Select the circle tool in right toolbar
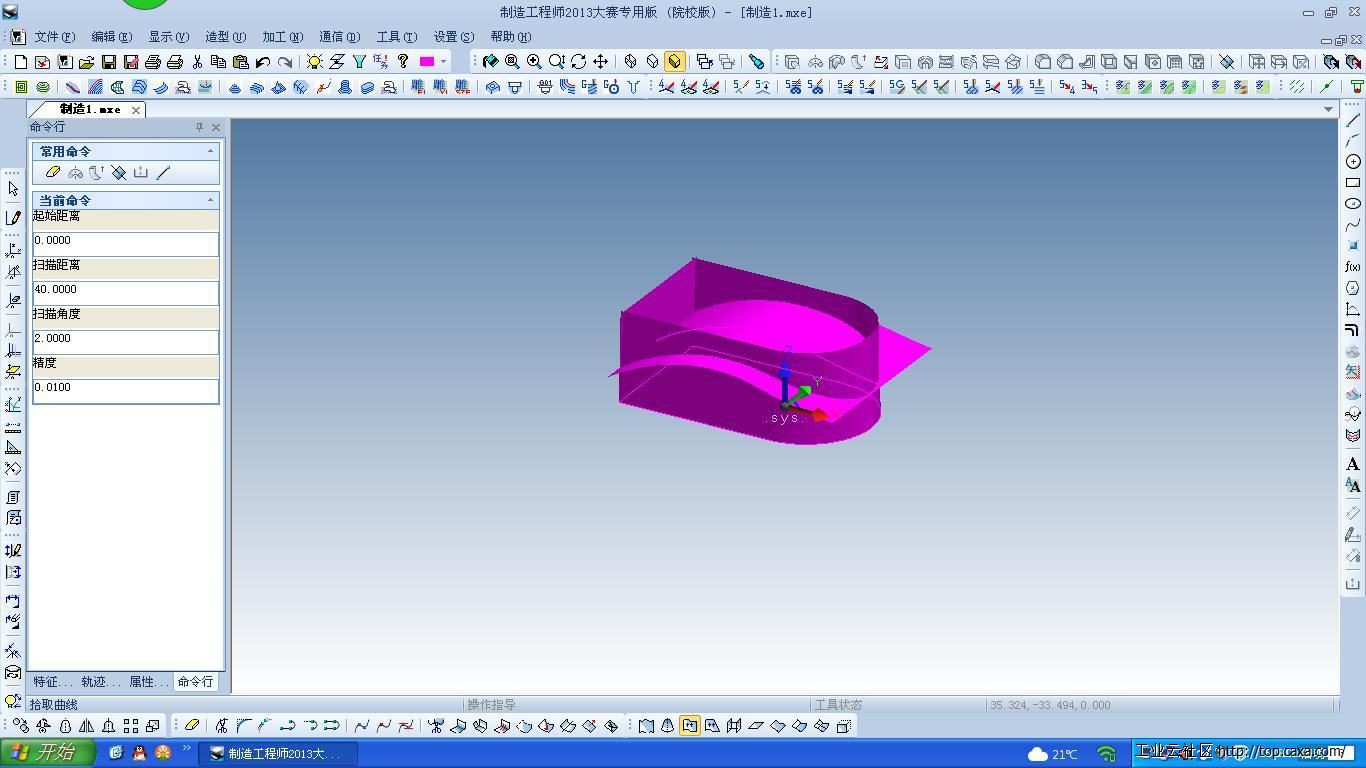The height and width of the screenshot is (768, 1366). (1353, 162)
